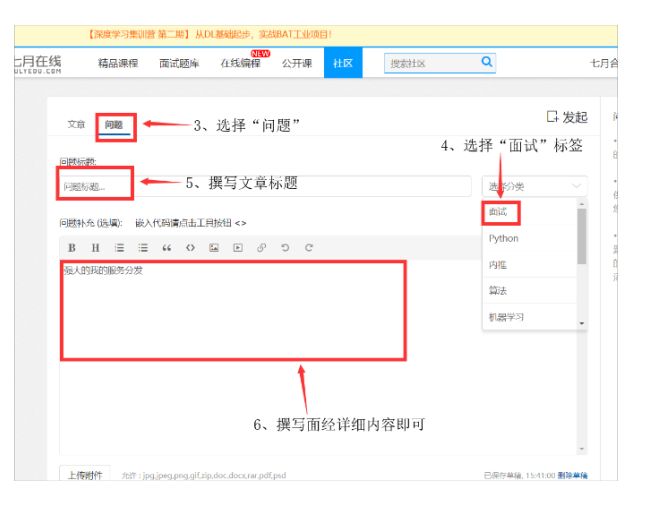Redo the last edit in the editor
Screen dimensions: 655x505
coord(309,248)
